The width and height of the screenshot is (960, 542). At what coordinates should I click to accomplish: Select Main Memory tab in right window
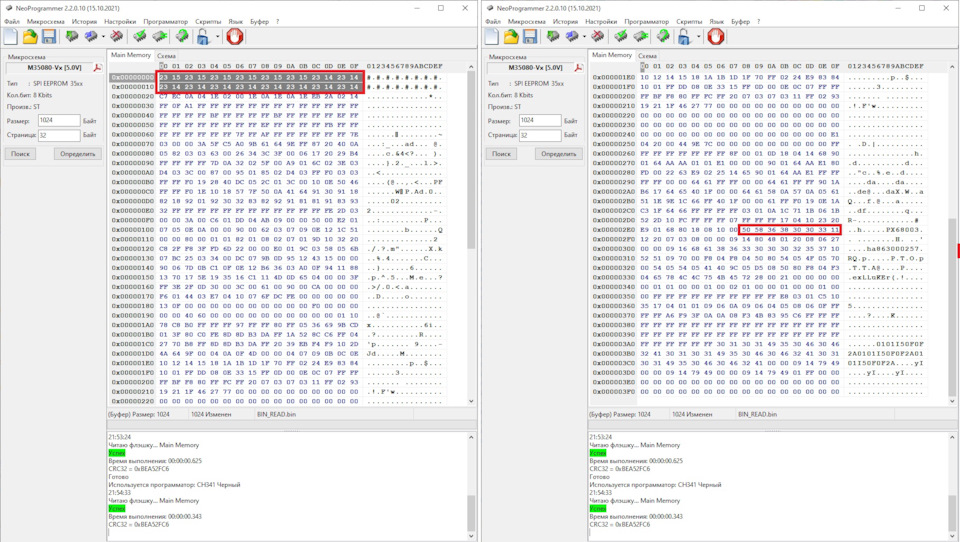pyautogui.click(x=612, y=55)
